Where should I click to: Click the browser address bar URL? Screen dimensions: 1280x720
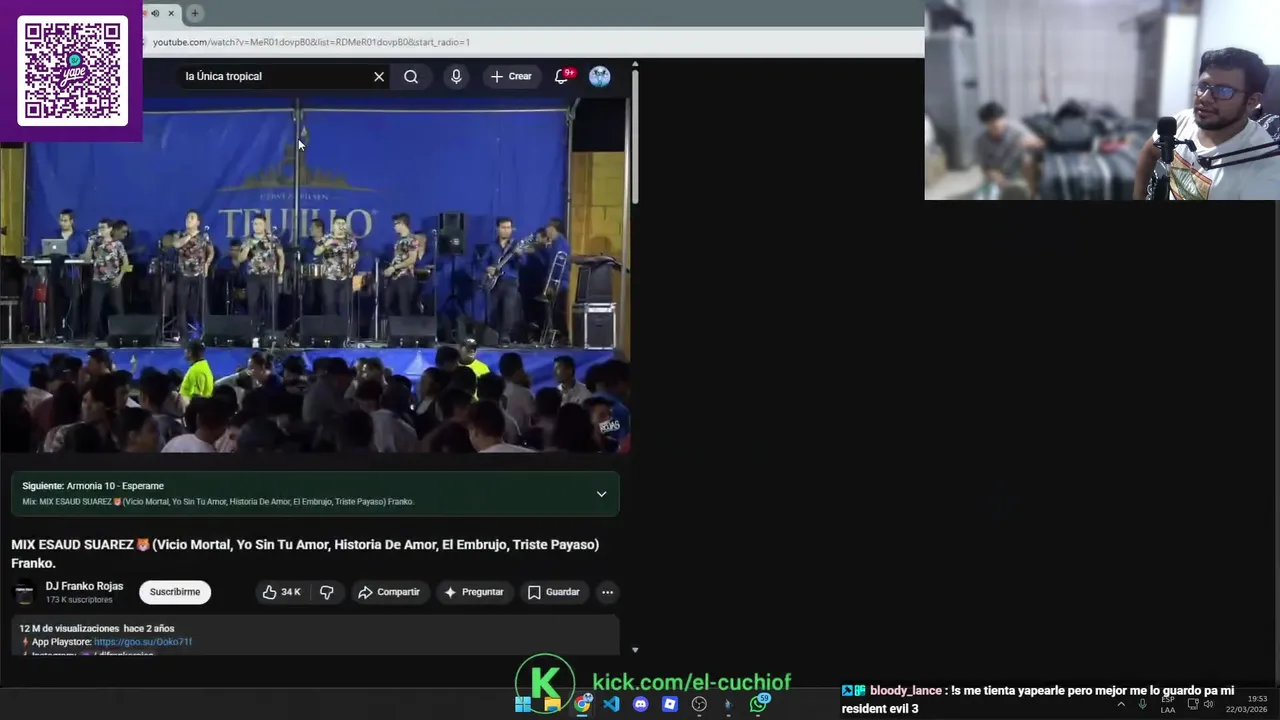point(311,42)
